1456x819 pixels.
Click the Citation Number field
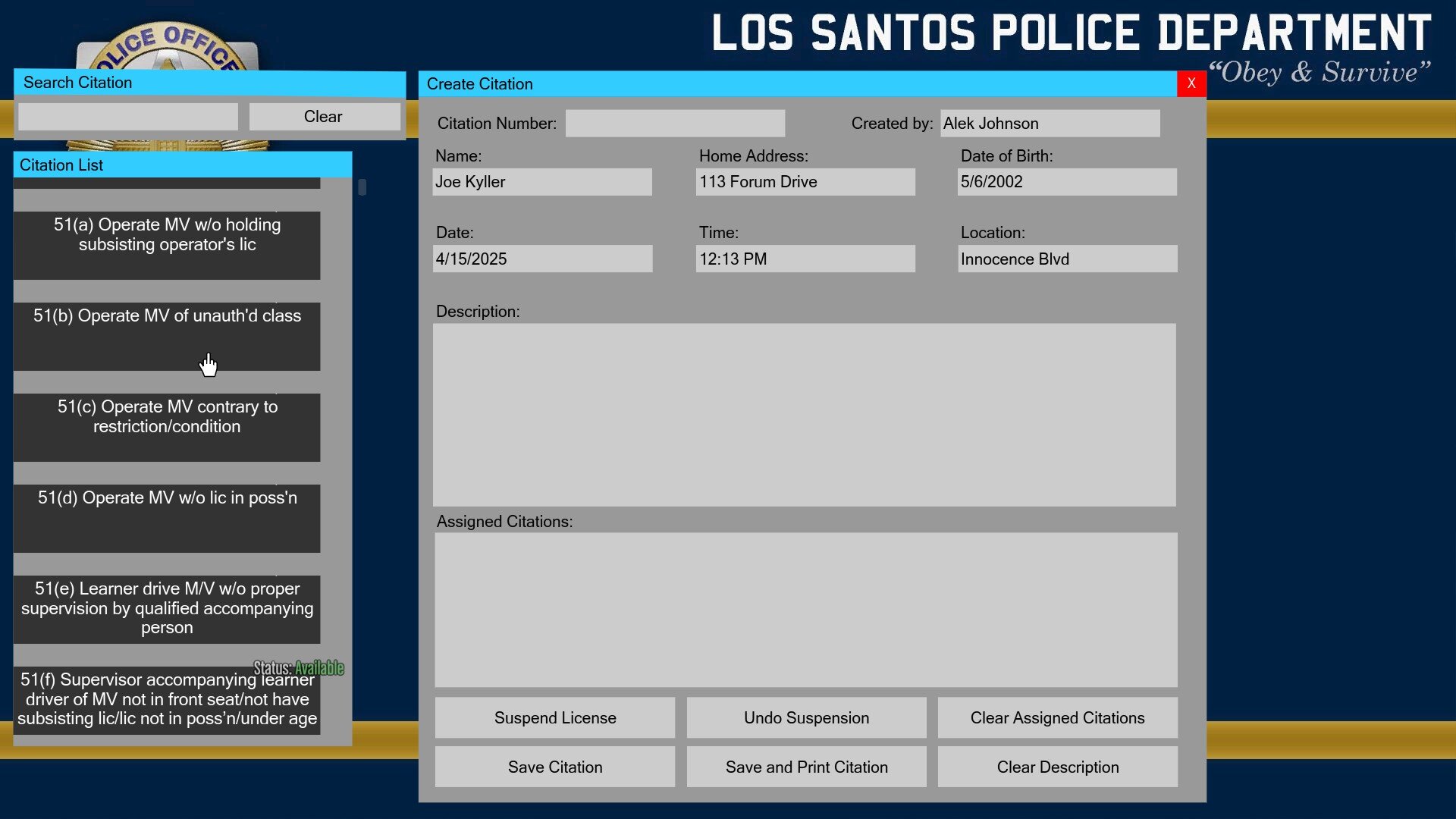click(x=675, y=124)
